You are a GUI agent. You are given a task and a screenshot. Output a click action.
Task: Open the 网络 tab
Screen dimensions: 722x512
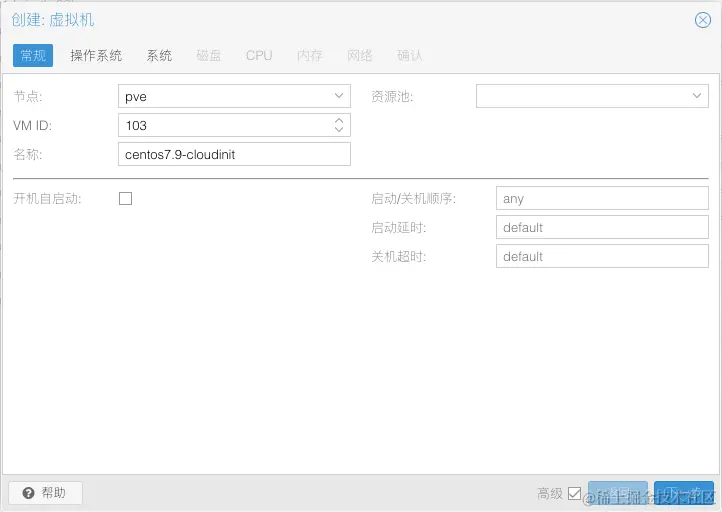coord(360,56)
